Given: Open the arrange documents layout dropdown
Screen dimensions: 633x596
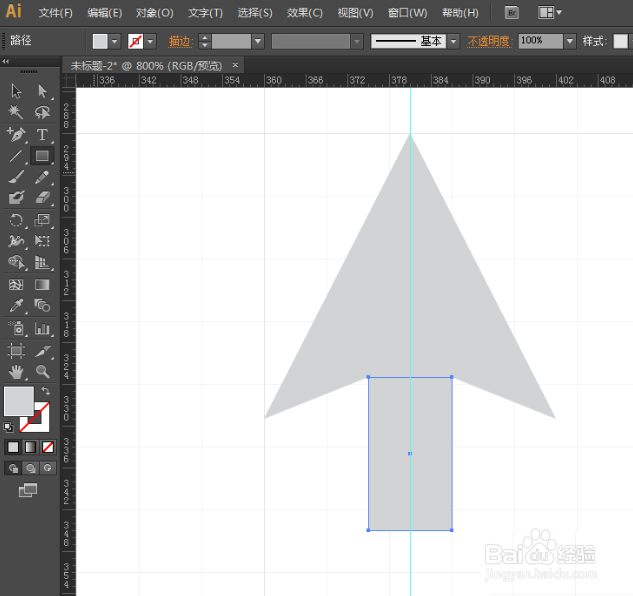Looking at the screenshot, I should 550,13.
